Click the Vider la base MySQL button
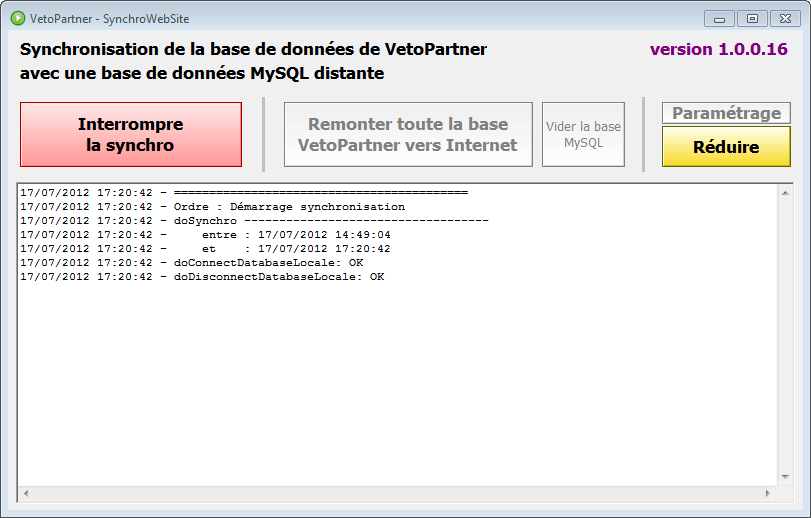This screenshot has width=811, height=518. point(583,135)
